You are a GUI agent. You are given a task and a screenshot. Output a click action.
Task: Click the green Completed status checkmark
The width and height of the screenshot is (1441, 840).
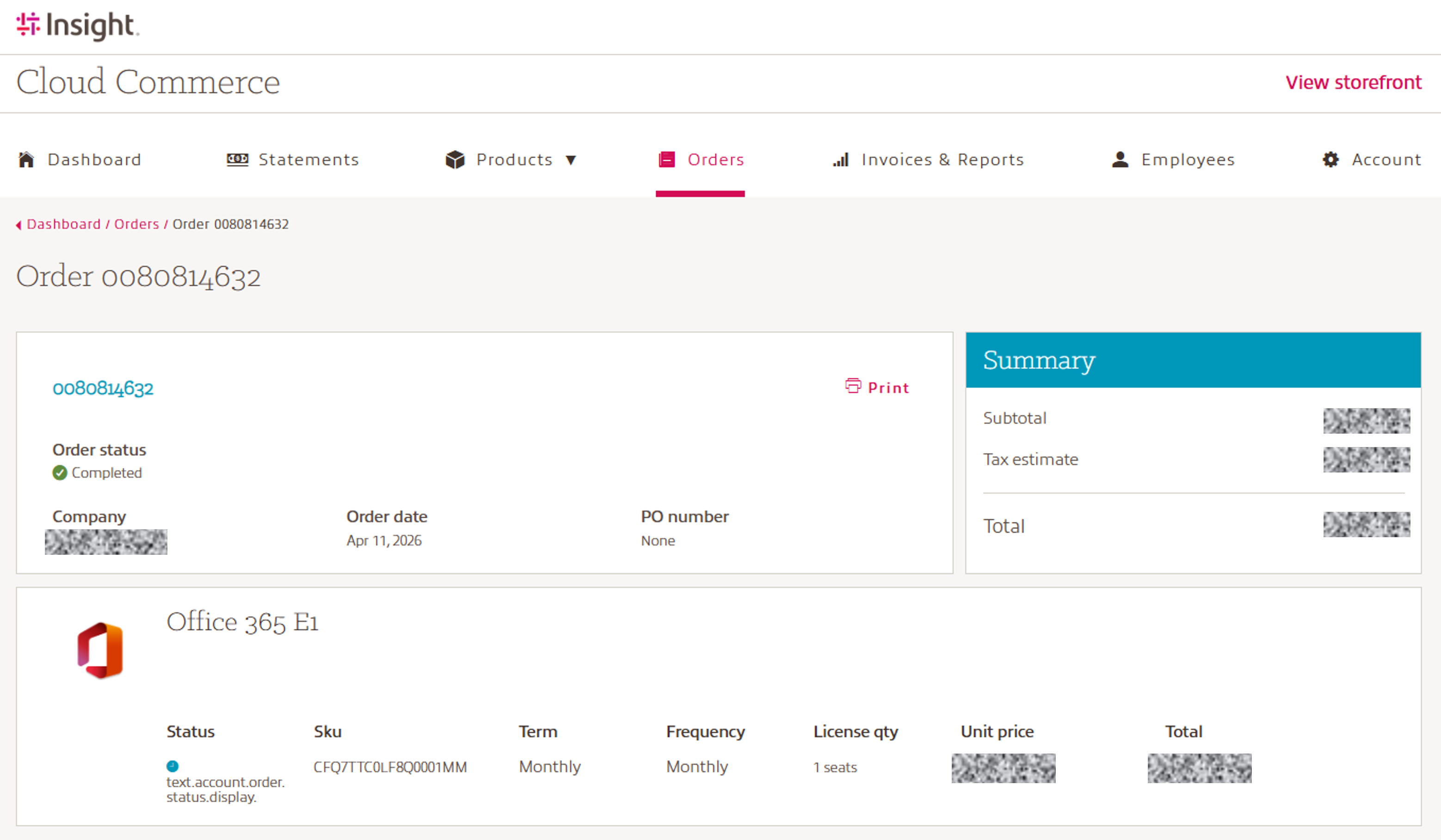(60, 473)
